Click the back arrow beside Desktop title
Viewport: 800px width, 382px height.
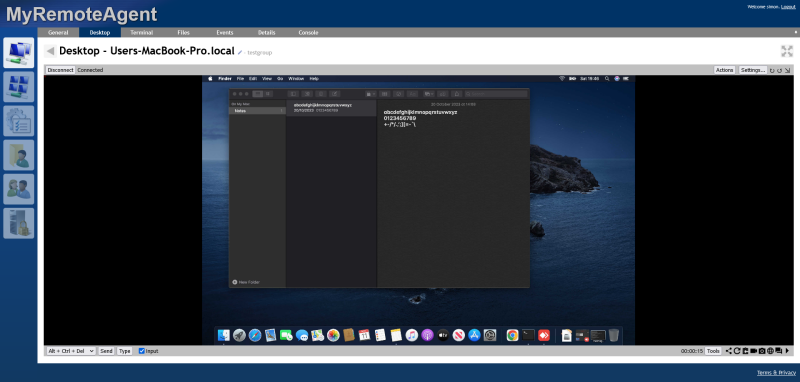tap(50, 51)
